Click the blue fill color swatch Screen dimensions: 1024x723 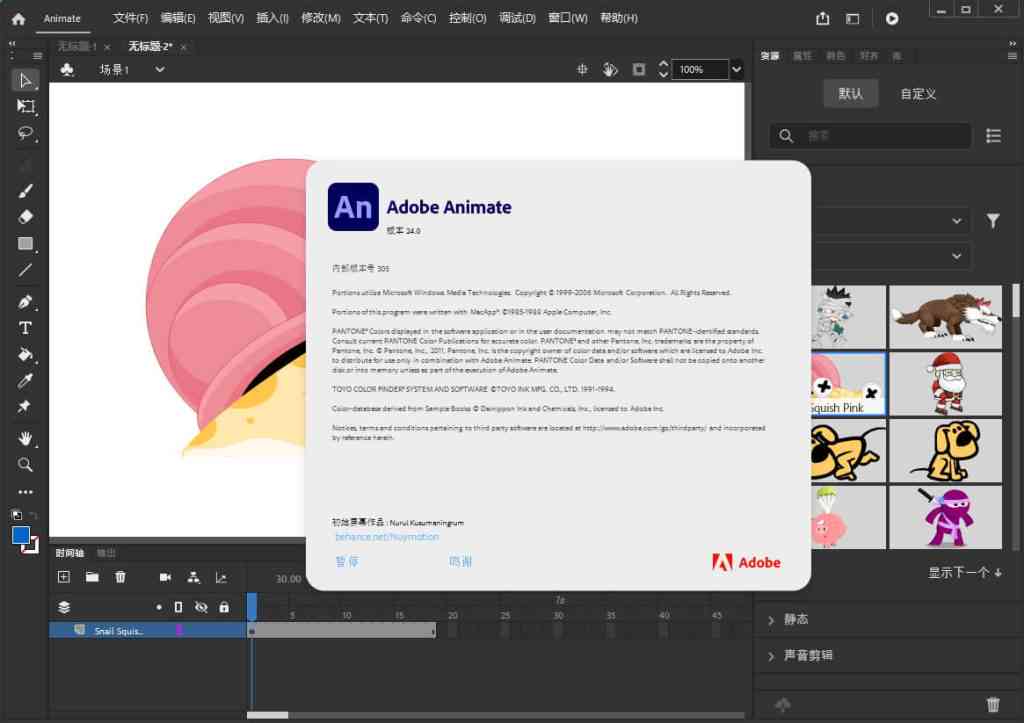point(20,535)
